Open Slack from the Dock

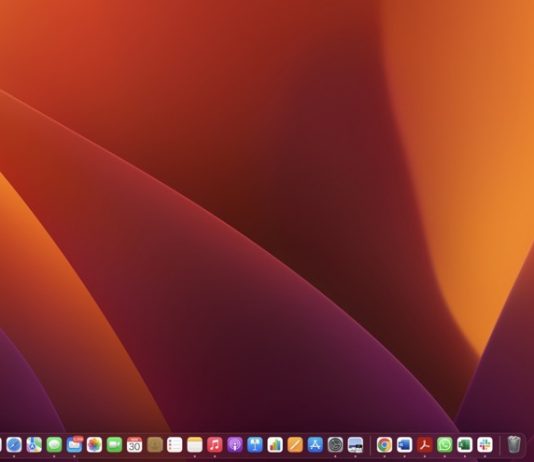[x=485, y=445]
